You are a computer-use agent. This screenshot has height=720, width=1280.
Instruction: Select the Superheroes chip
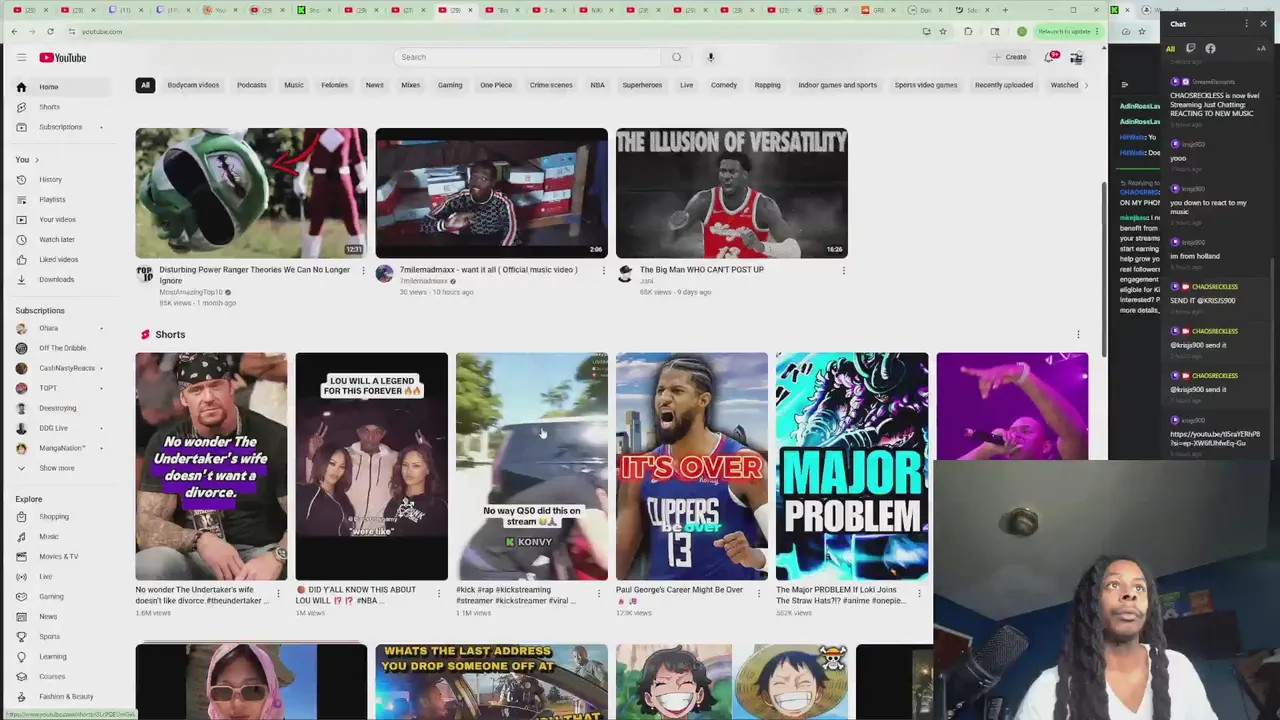click(x=642, y=85)
